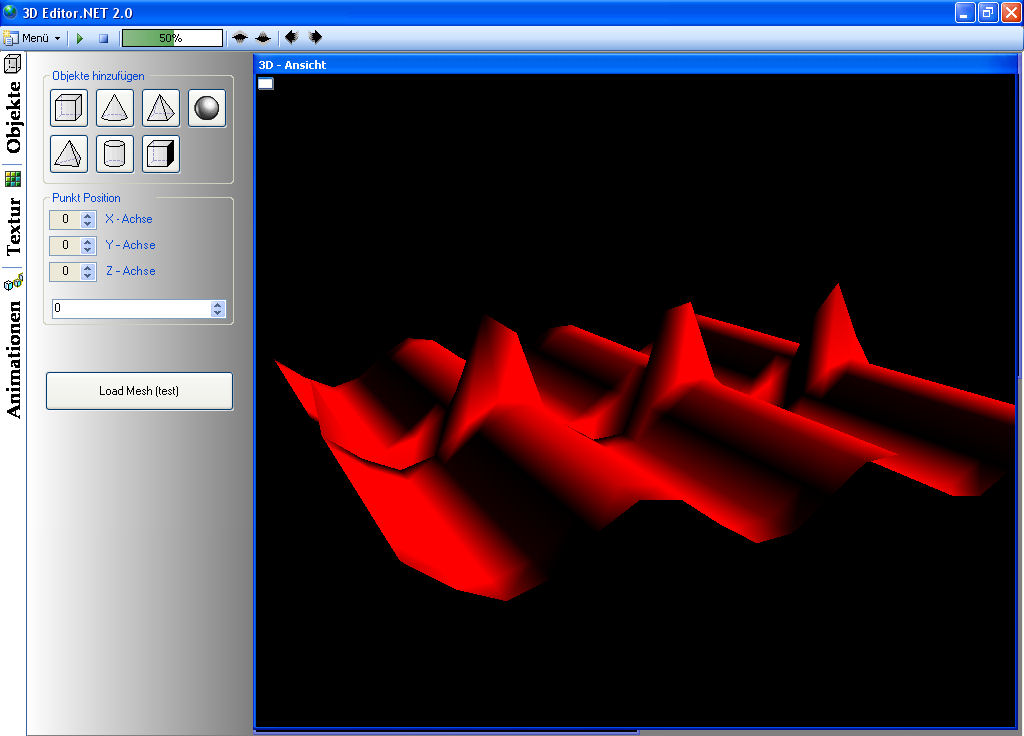
Task: Add the shaded cube with black side
Action: (x=161, y=154)
